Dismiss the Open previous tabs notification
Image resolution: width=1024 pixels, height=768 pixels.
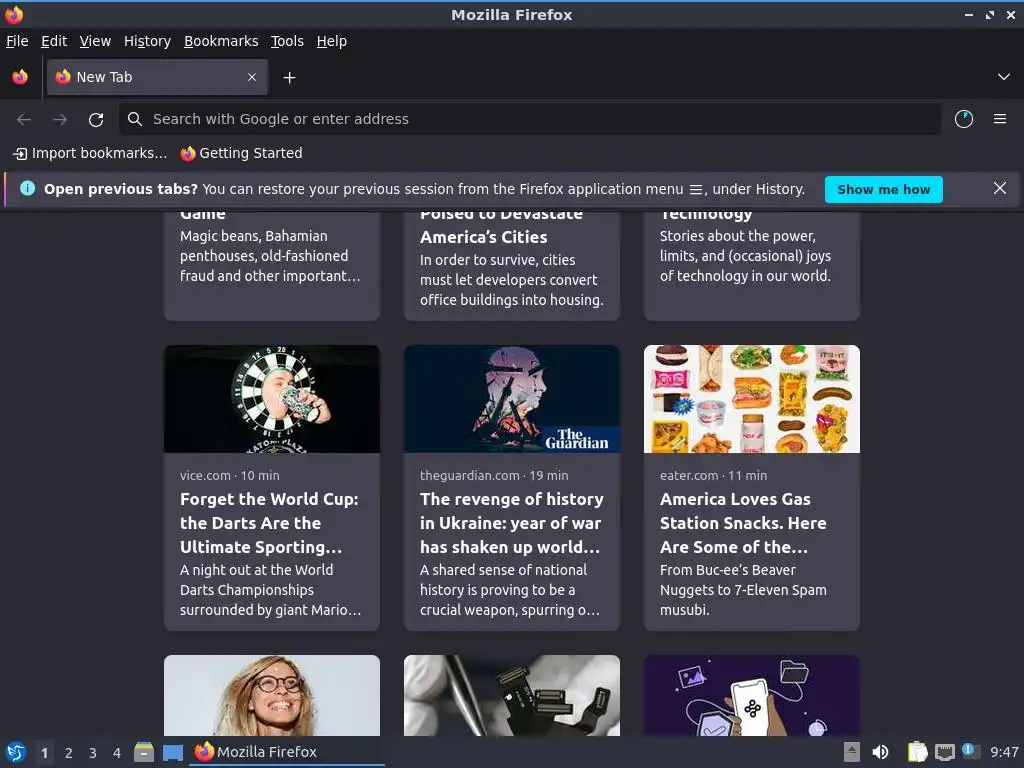pyautogui.click(x=1000, y=189)
